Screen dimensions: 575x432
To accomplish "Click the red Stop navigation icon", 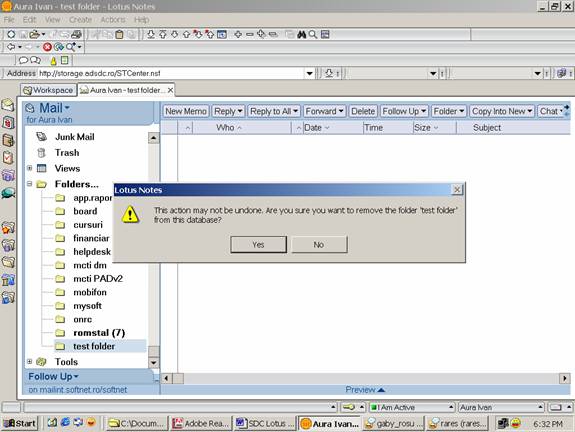I will click(x=47, y=47).
